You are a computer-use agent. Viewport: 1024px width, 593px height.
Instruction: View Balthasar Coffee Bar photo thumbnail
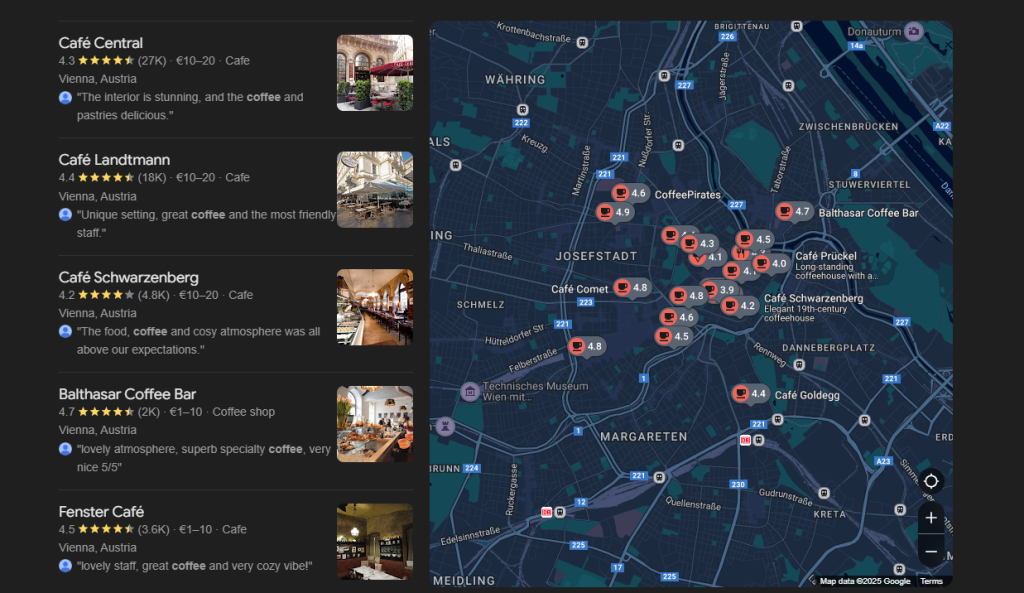tap(375, 425)
